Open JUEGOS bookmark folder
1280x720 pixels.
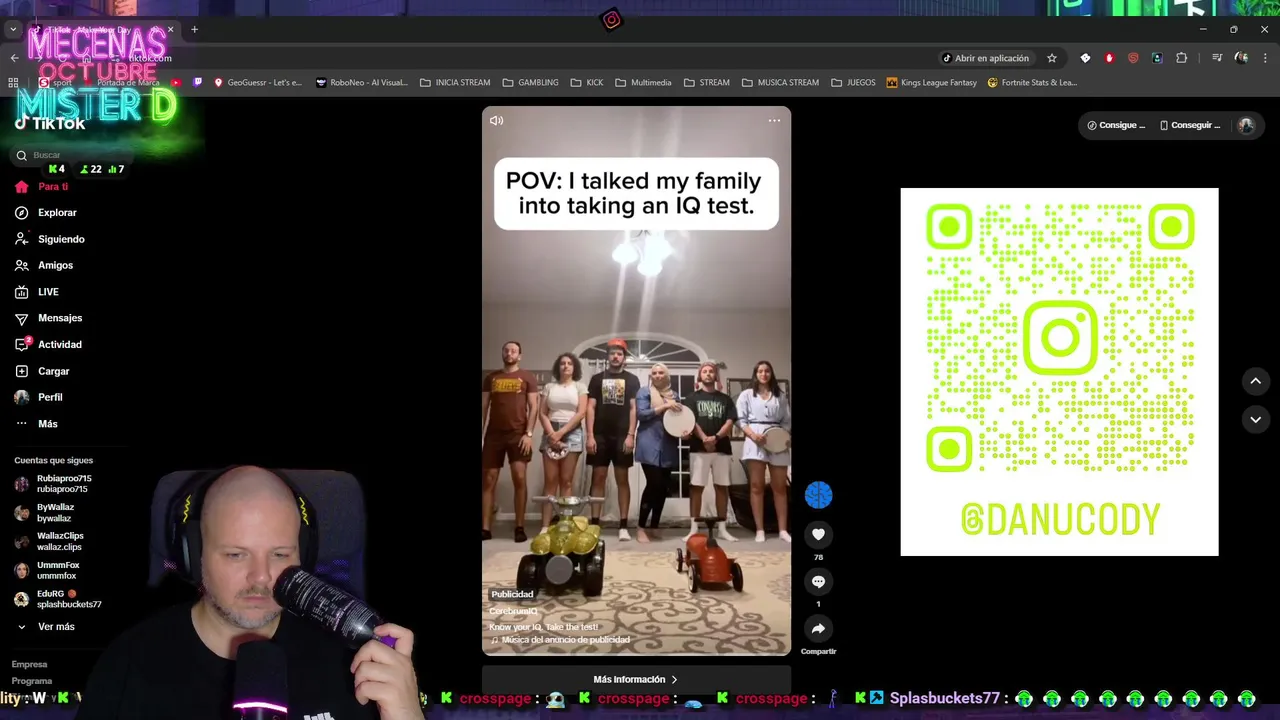coord(853,82)
